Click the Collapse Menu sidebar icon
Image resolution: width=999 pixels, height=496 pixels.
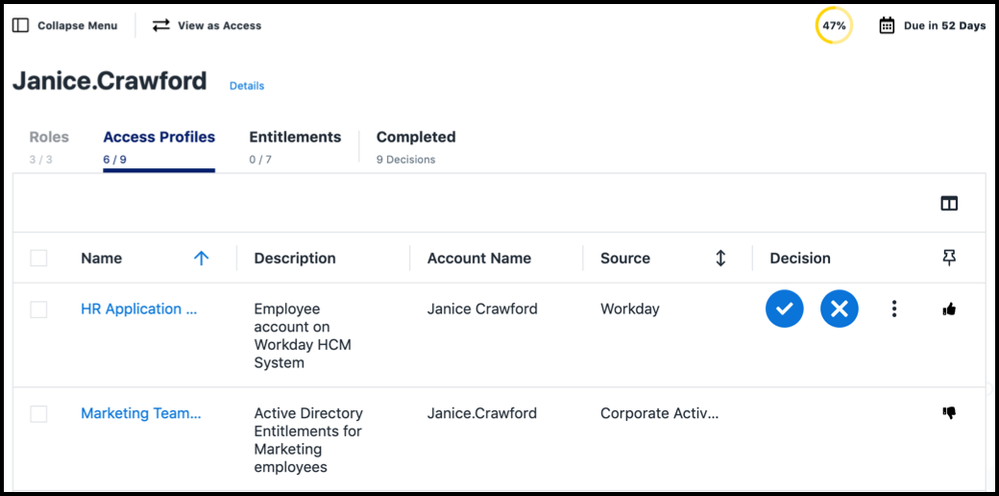[x=20, y=25]
